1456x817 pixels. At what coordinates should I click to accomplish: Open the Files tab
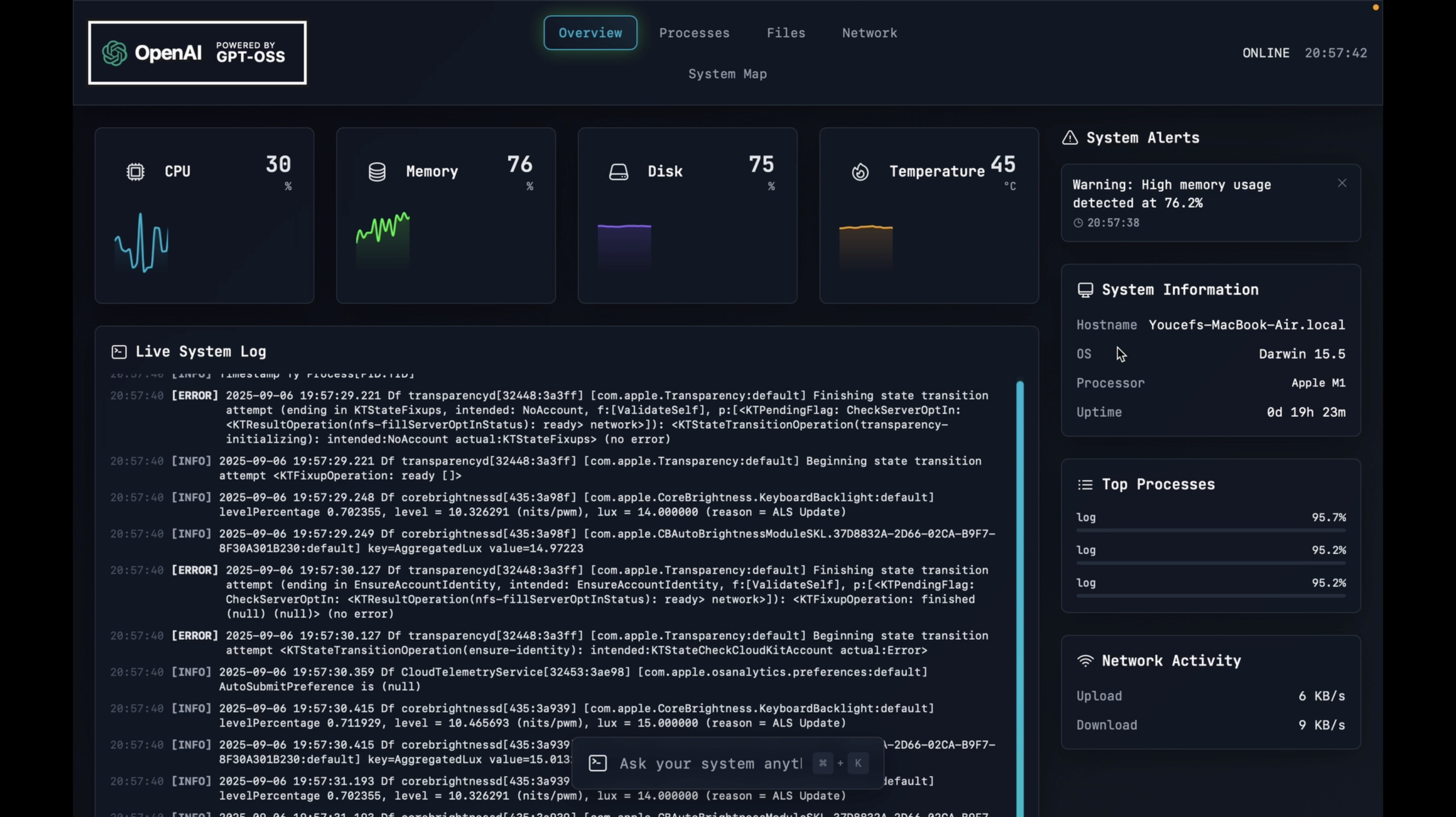click(785, 33)
